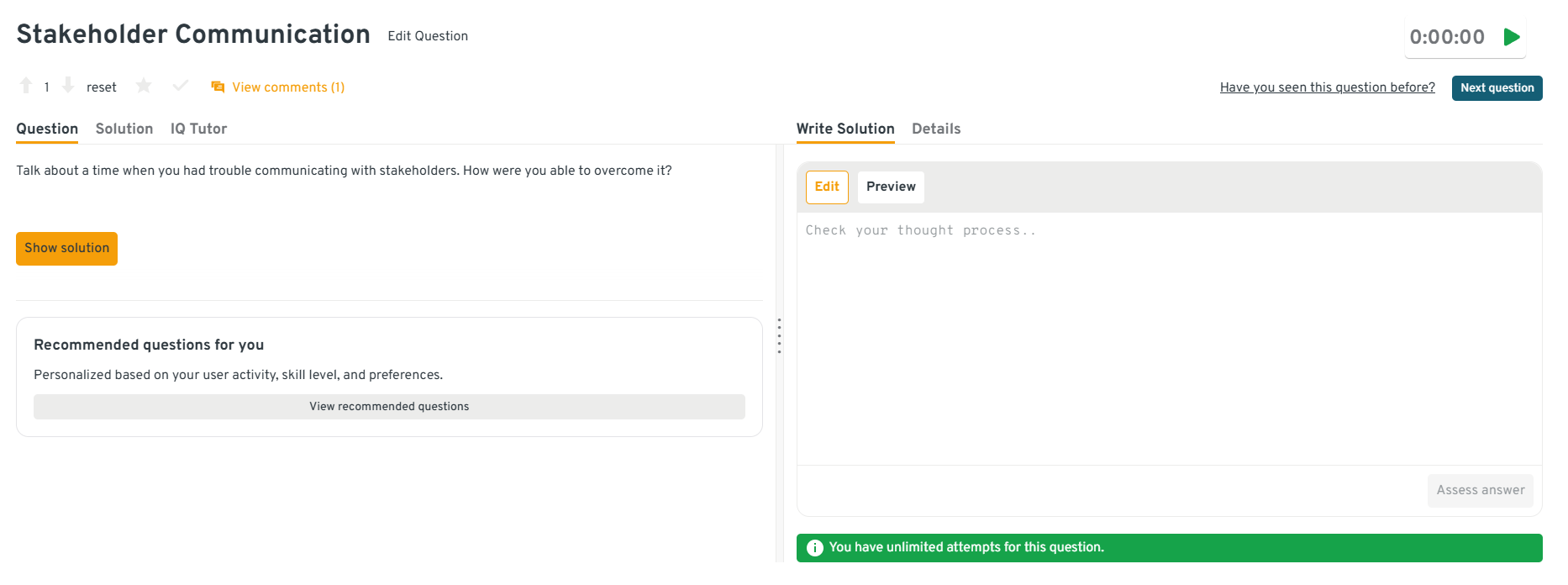This screenshot has height=585, width=1568.
Task: Select the Preview mode button
Action: (x=890, y=187)
